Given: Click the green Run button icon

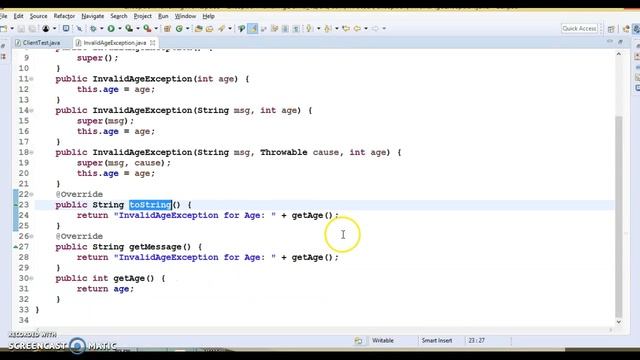Looking at the screenshot, I should 111,29.
